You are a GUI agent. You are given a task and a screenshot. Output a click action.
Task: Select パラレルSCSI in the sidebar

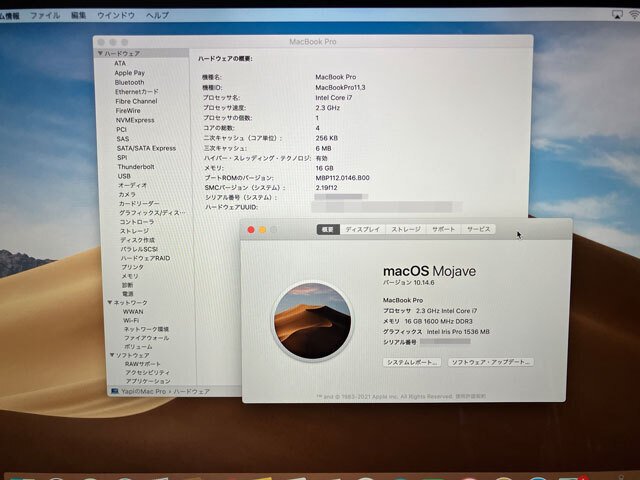click(139, 249)
